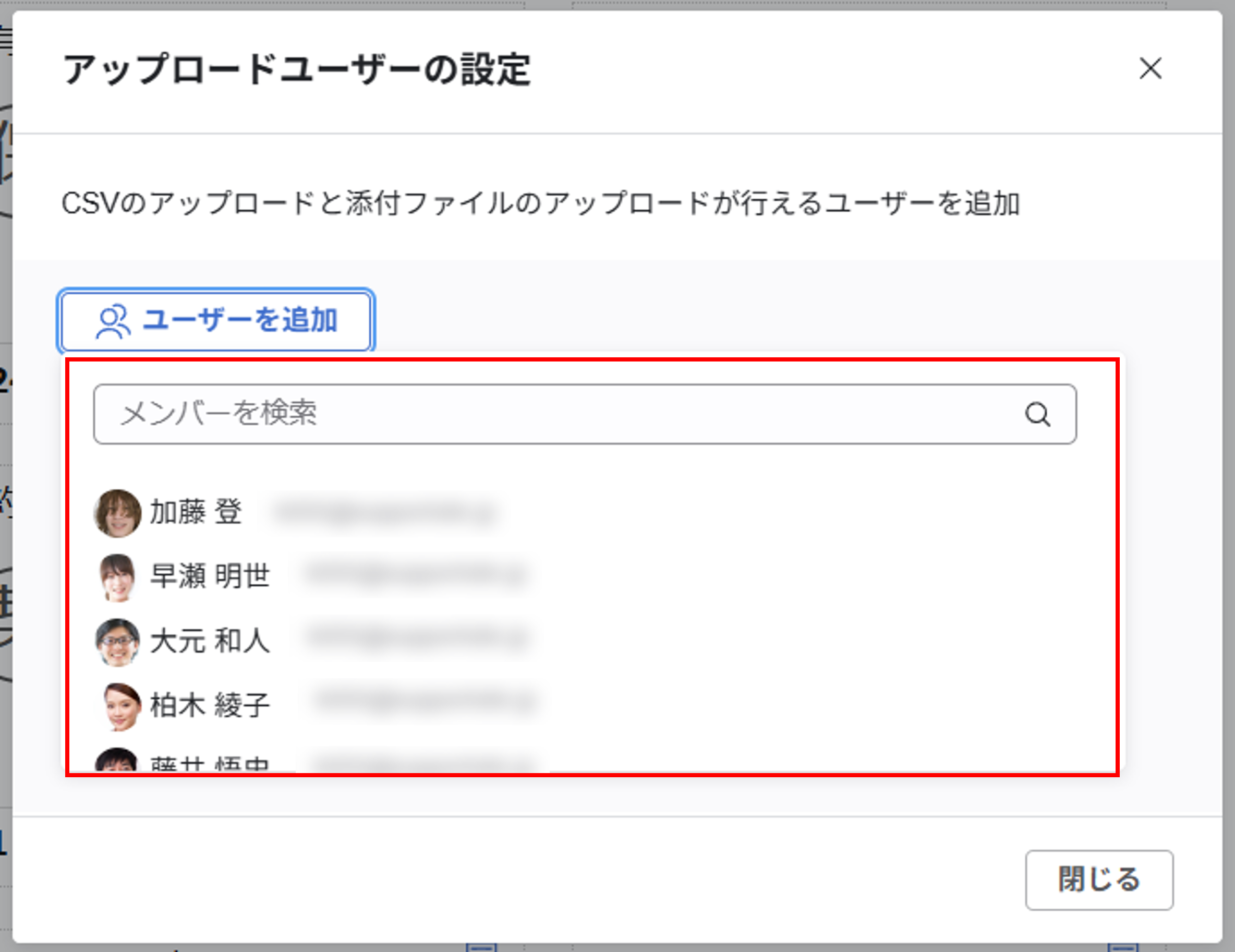Click 加藤 登's avatar photo
This screenshot has width=1235, height=952.
pos(117,513)
